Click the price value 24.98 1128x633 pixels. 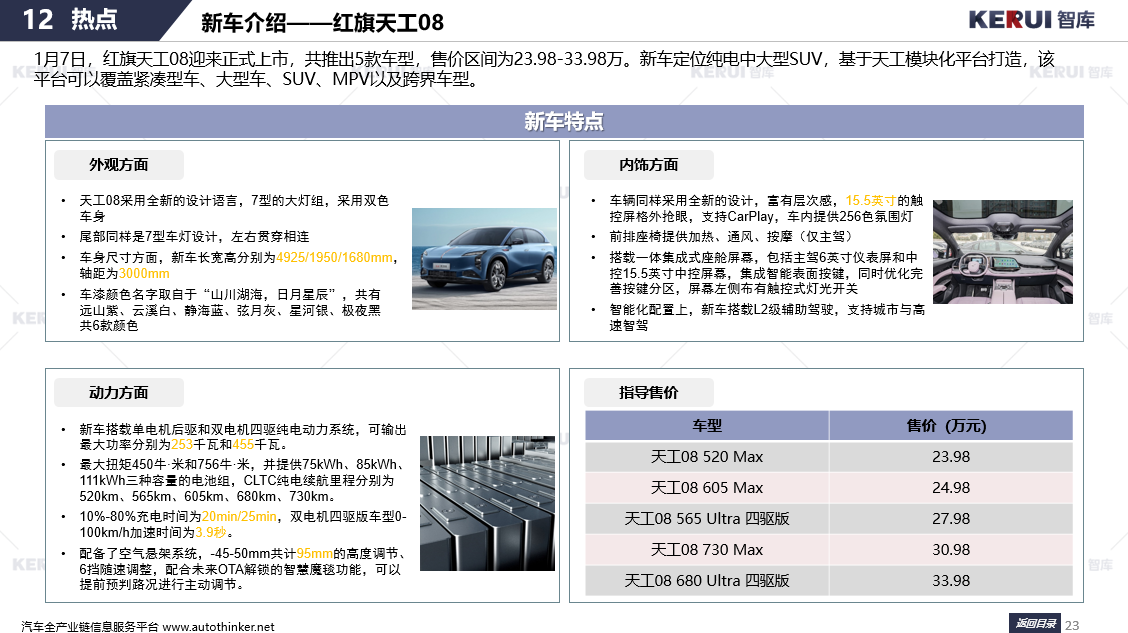click(951, 488)
